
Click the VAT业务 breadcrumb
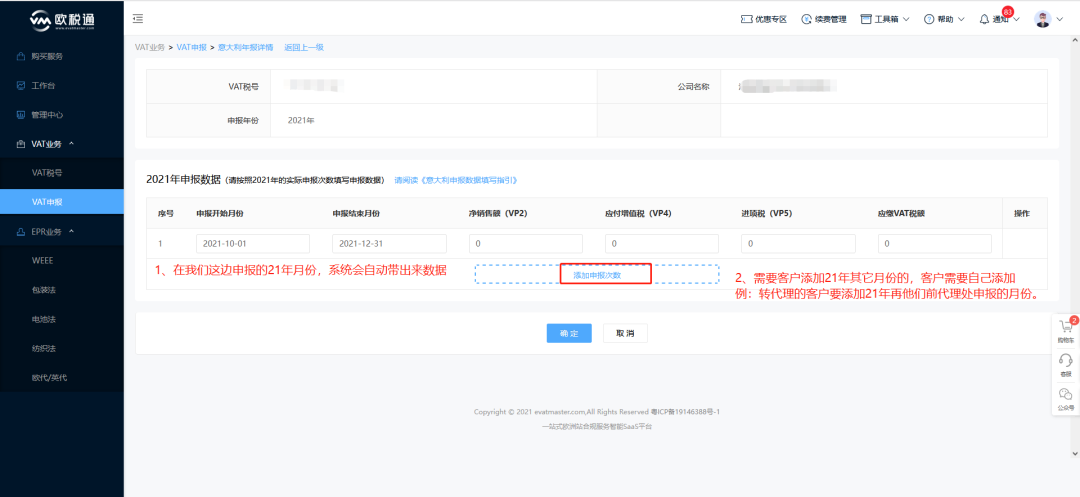(149, 47)
